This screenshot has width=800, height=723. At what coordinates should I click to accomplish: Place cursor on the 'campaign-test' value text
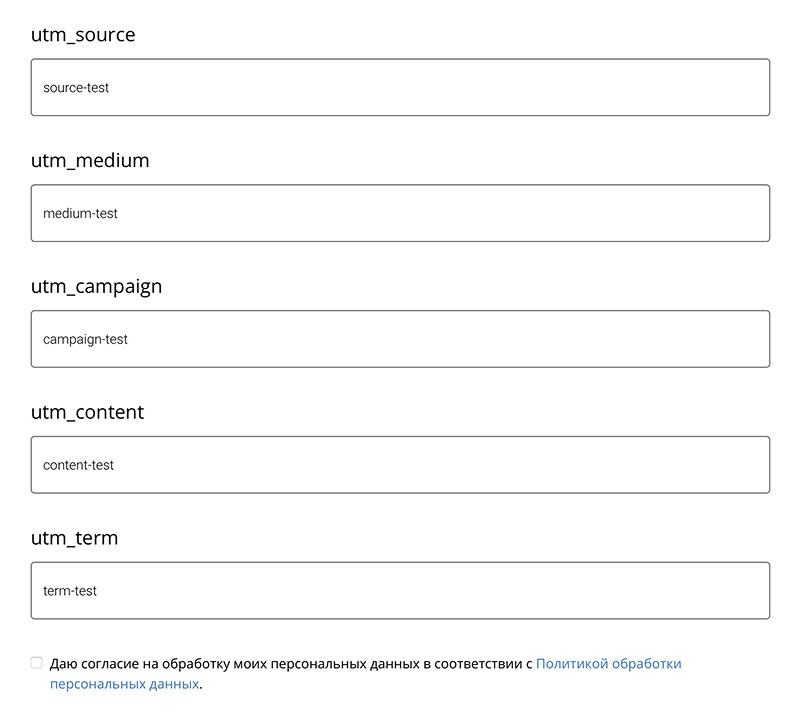click(x=85, y=340)
